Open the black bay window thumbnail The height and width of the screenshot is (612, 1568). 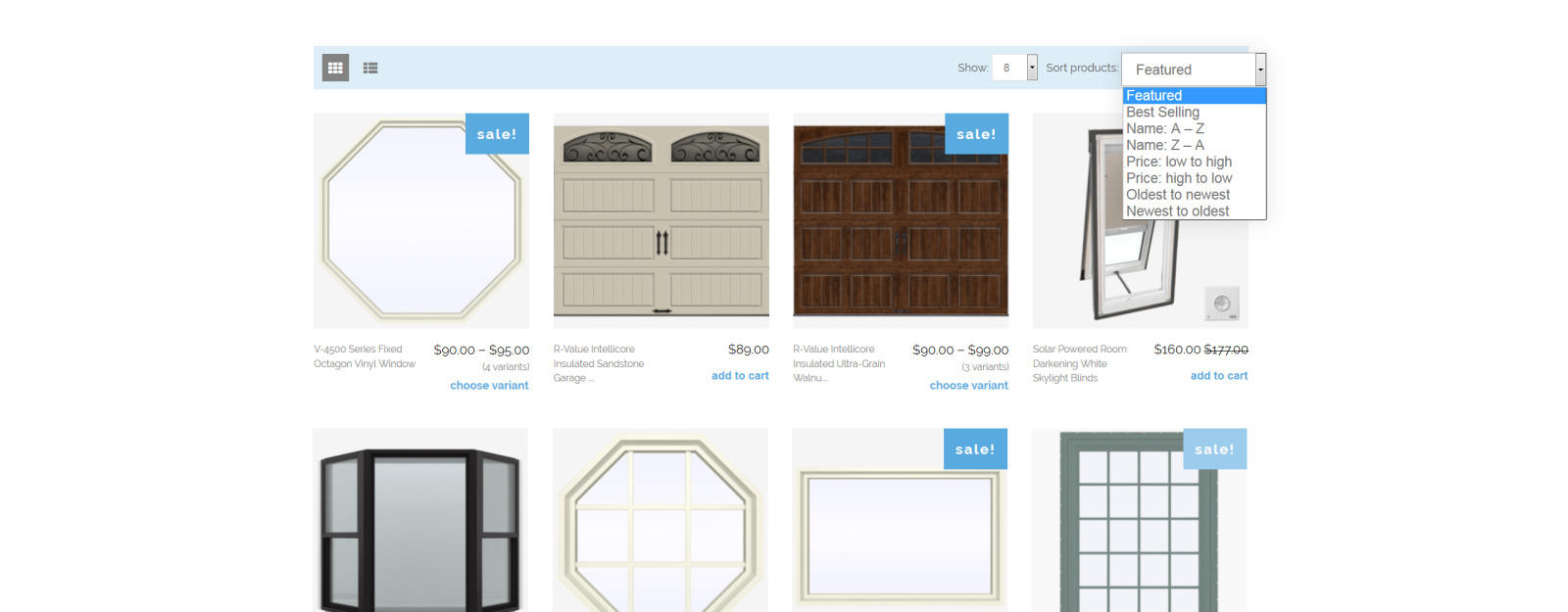420,524
